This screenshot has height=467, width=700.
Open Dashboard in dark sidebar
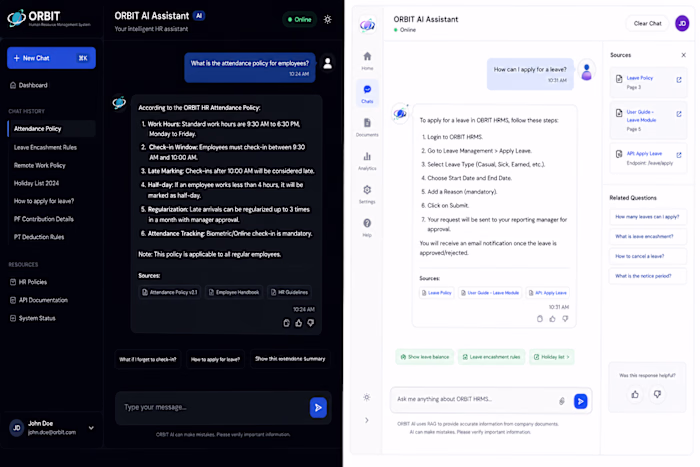tap(29, 85)
